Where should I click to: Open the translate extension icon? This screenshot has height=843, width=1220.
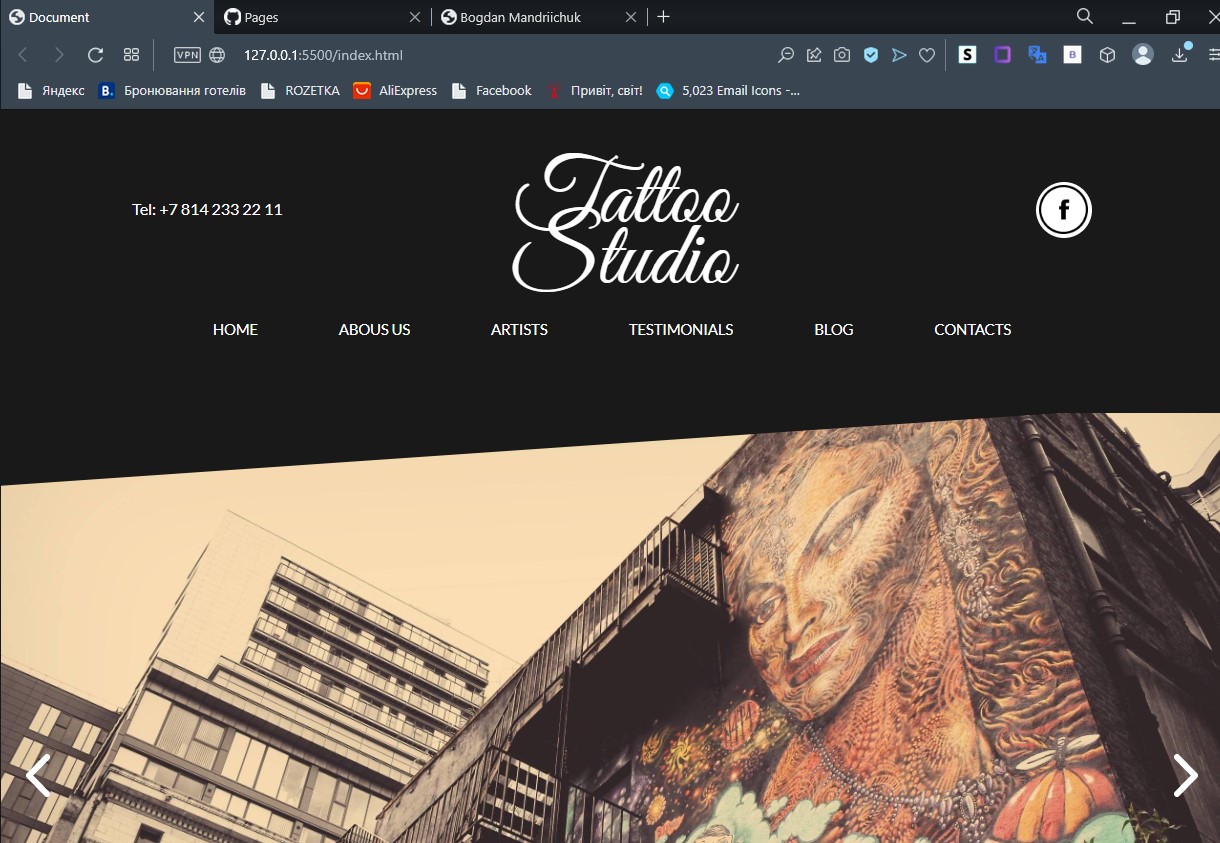(x=1037, y=55)
